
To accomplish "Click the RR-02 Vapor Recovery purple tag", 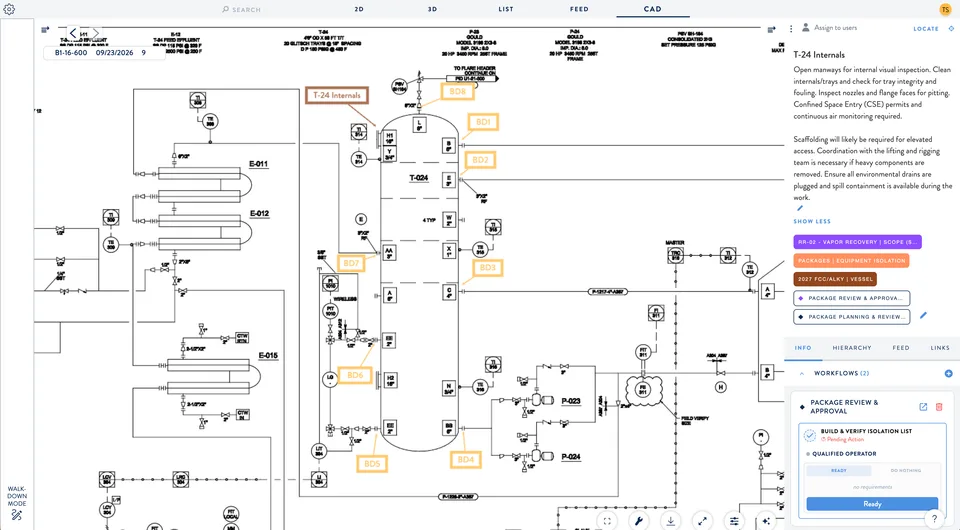I will click(857, 242).
